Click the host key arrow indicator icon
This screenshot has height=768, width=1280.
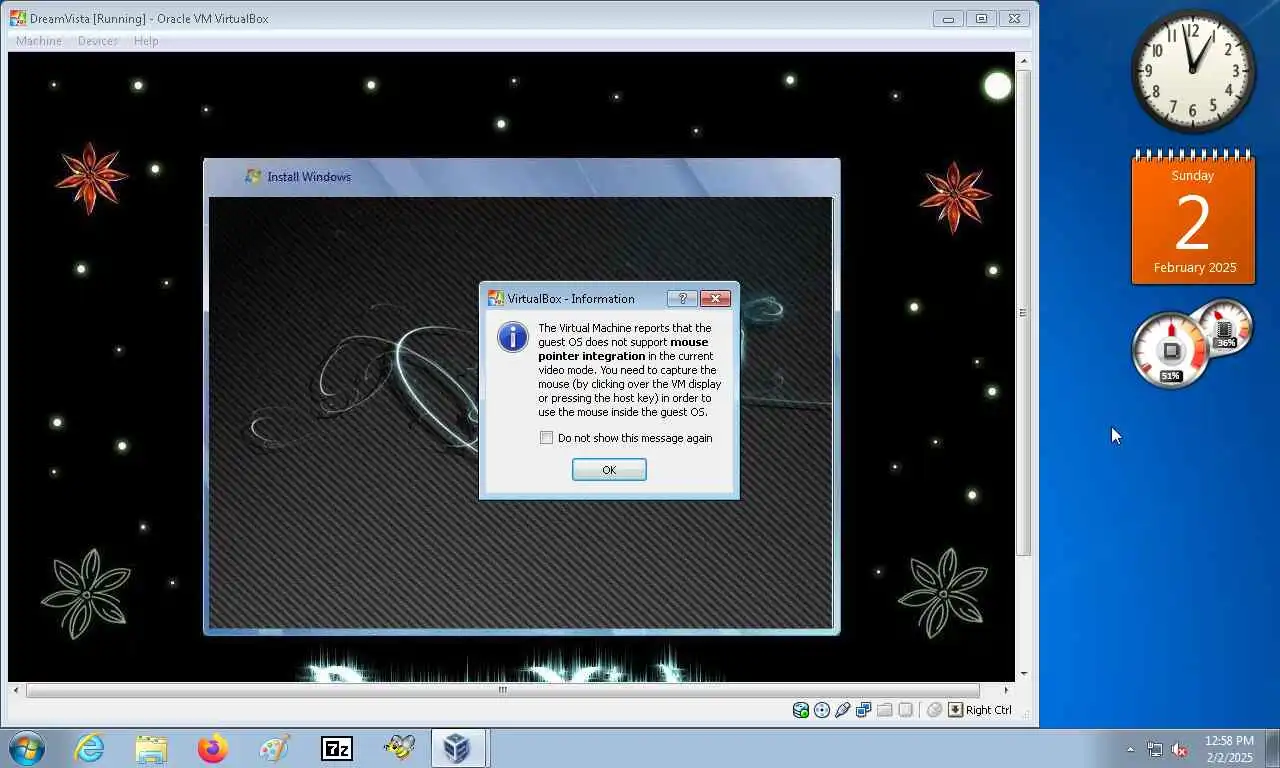tap(955, 710)
